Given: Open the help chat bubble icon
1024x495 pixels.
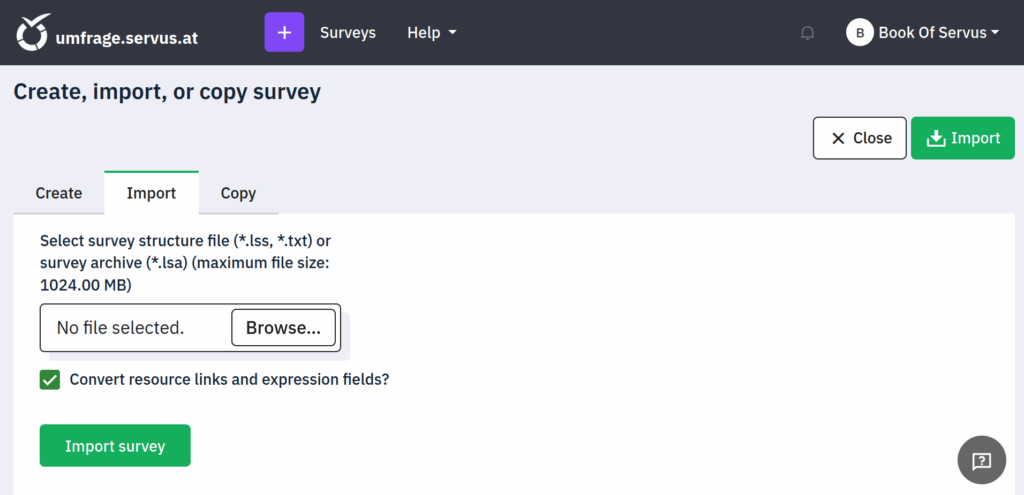Looking at the screenshot, I should point(981,460).
